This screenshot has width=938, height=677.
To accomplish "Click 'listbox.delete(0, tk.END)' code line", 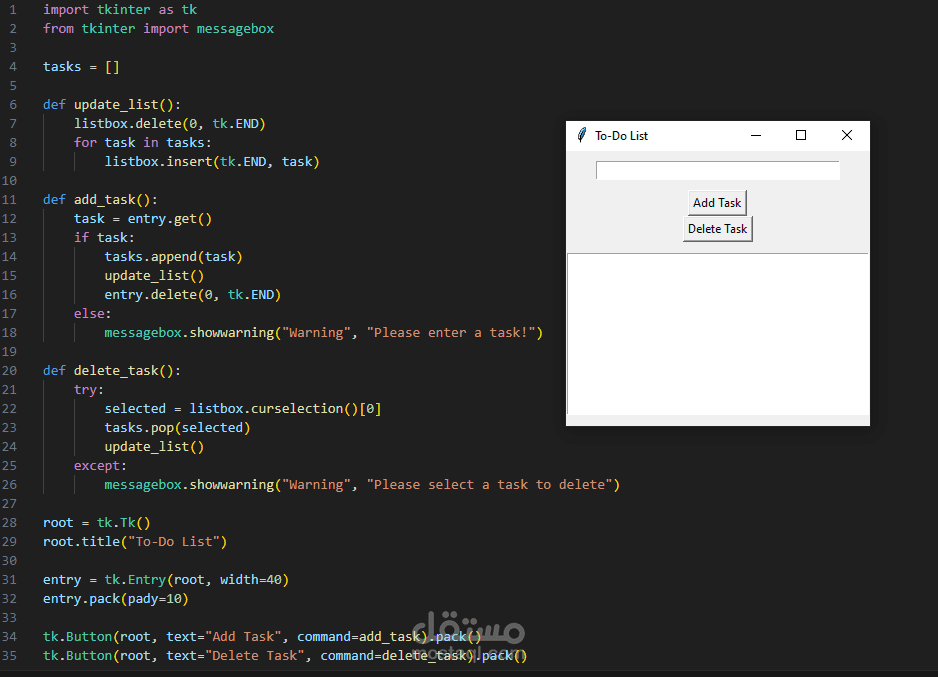I will (x=169, y=124).
